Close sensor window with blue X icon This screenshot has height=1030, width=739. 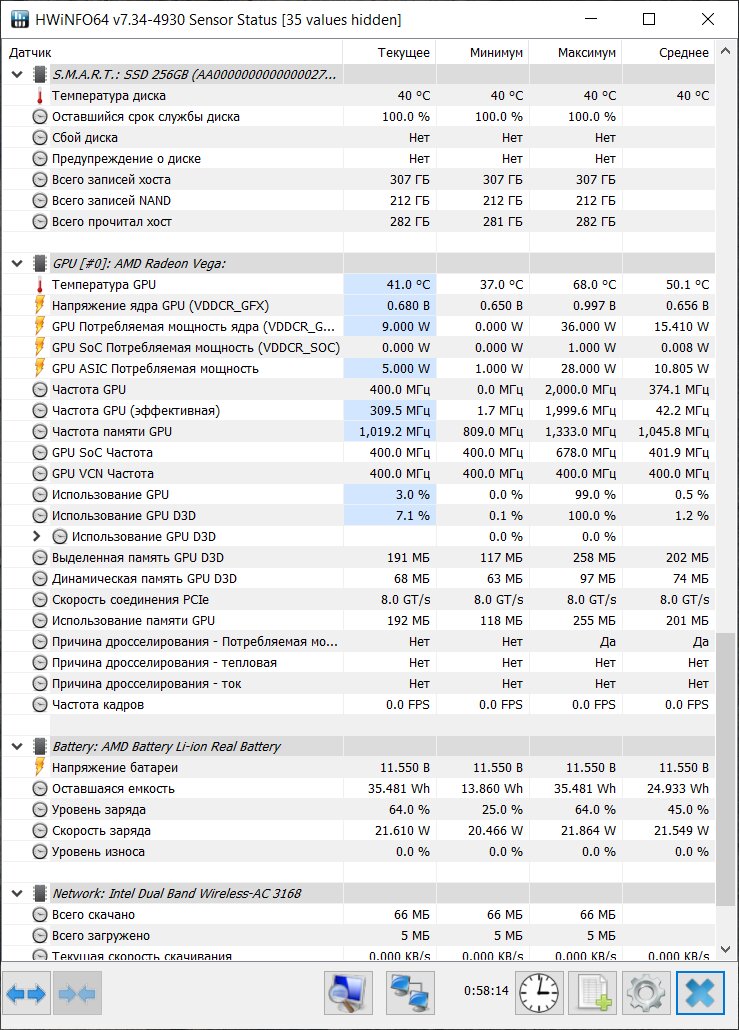[x=700, y=993]
